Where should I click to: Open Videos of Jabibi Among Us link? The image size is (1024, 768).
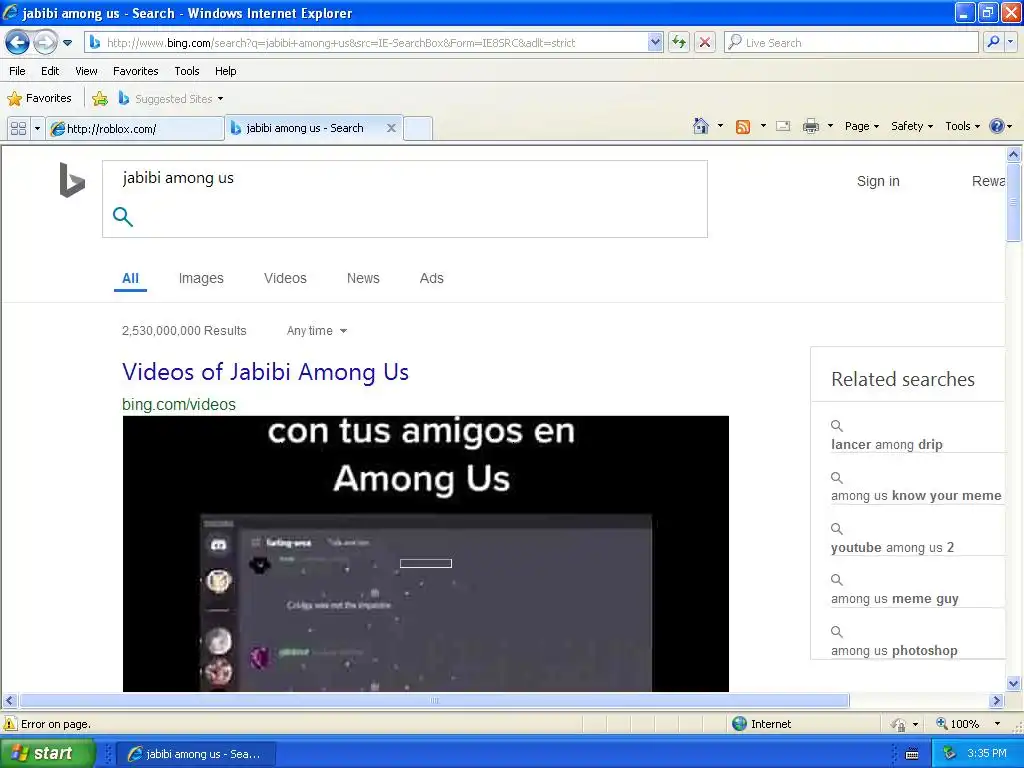click(265, 372)
